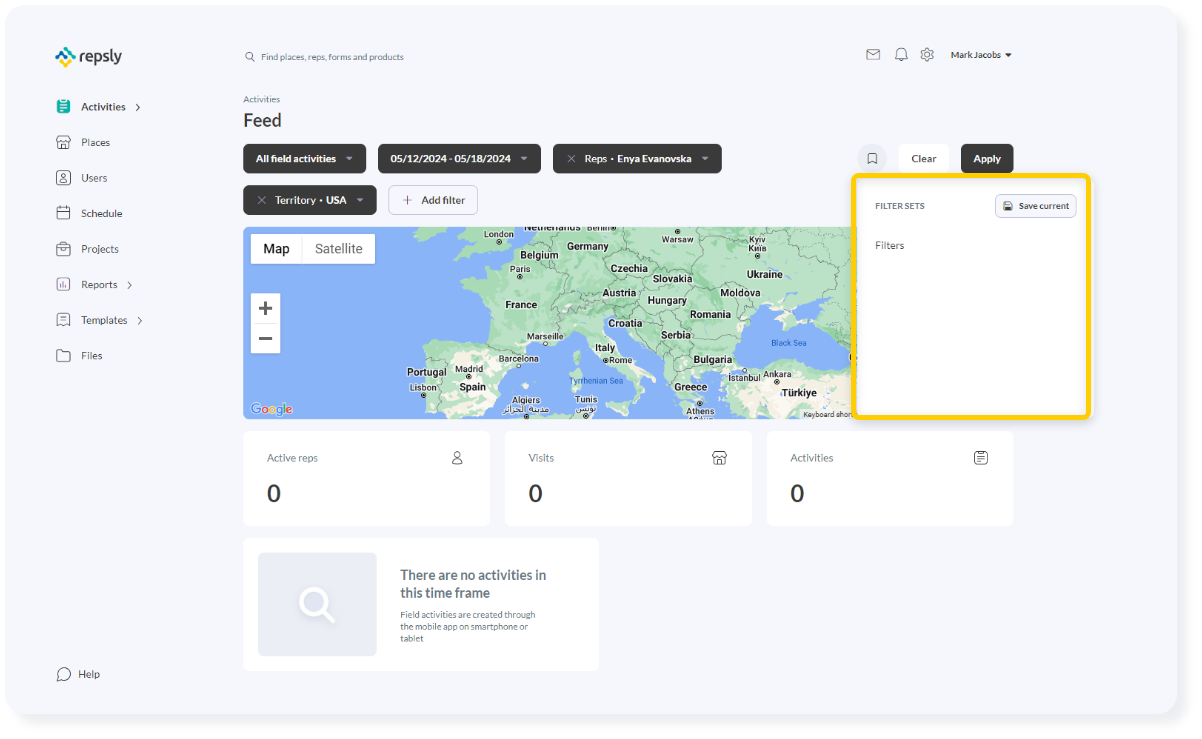
Task: Click the Active reps person icon
Action: 457,458
